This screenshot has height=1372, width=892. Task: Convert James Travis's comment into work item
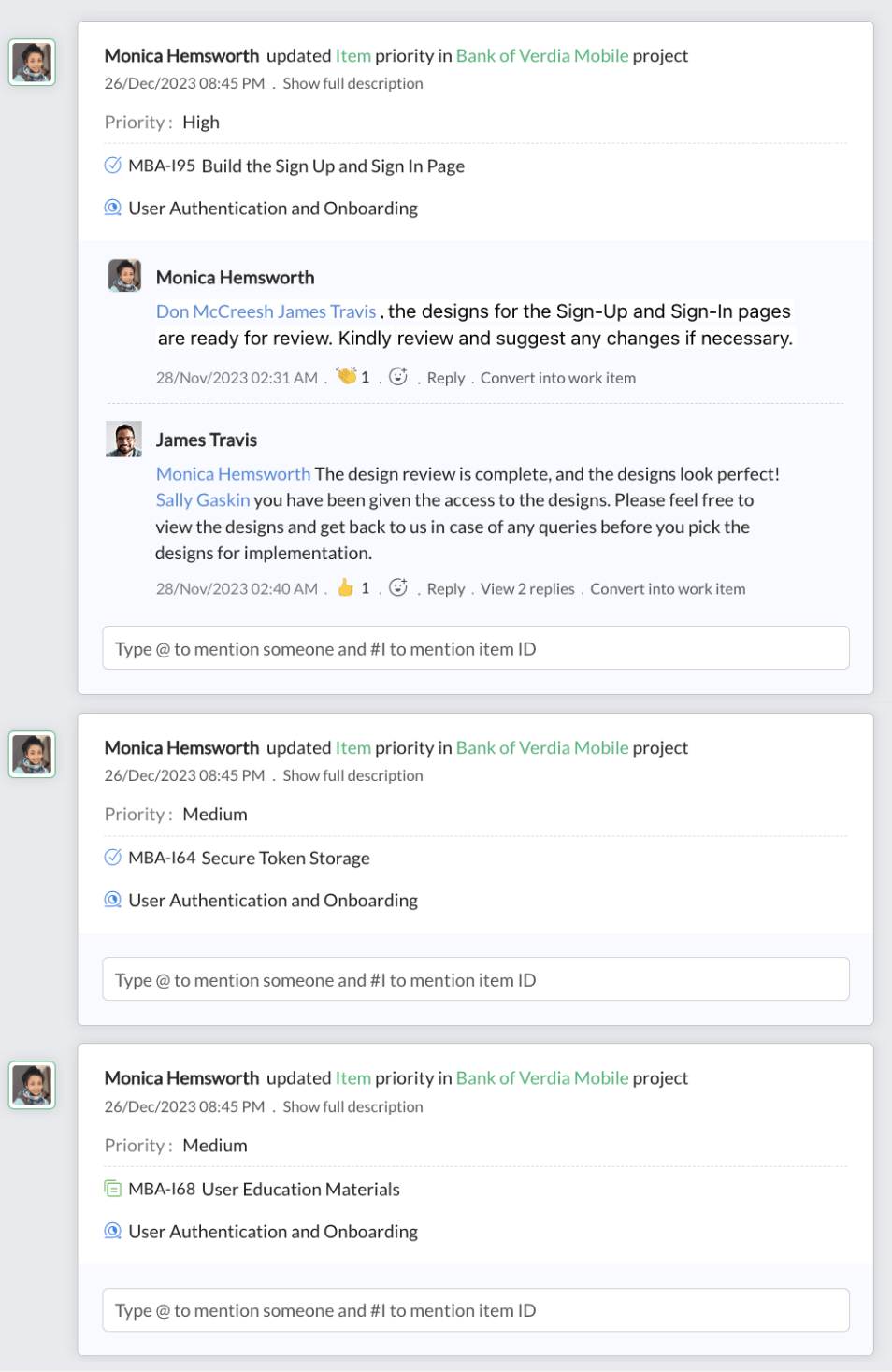tap(668, 589)
